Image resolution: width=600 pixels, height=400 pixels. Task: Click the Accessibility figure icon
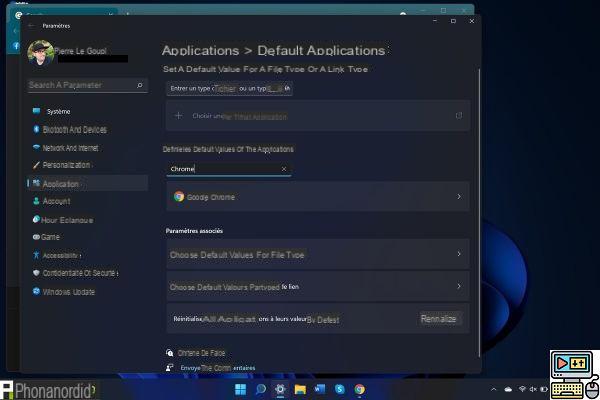[36, 255]
